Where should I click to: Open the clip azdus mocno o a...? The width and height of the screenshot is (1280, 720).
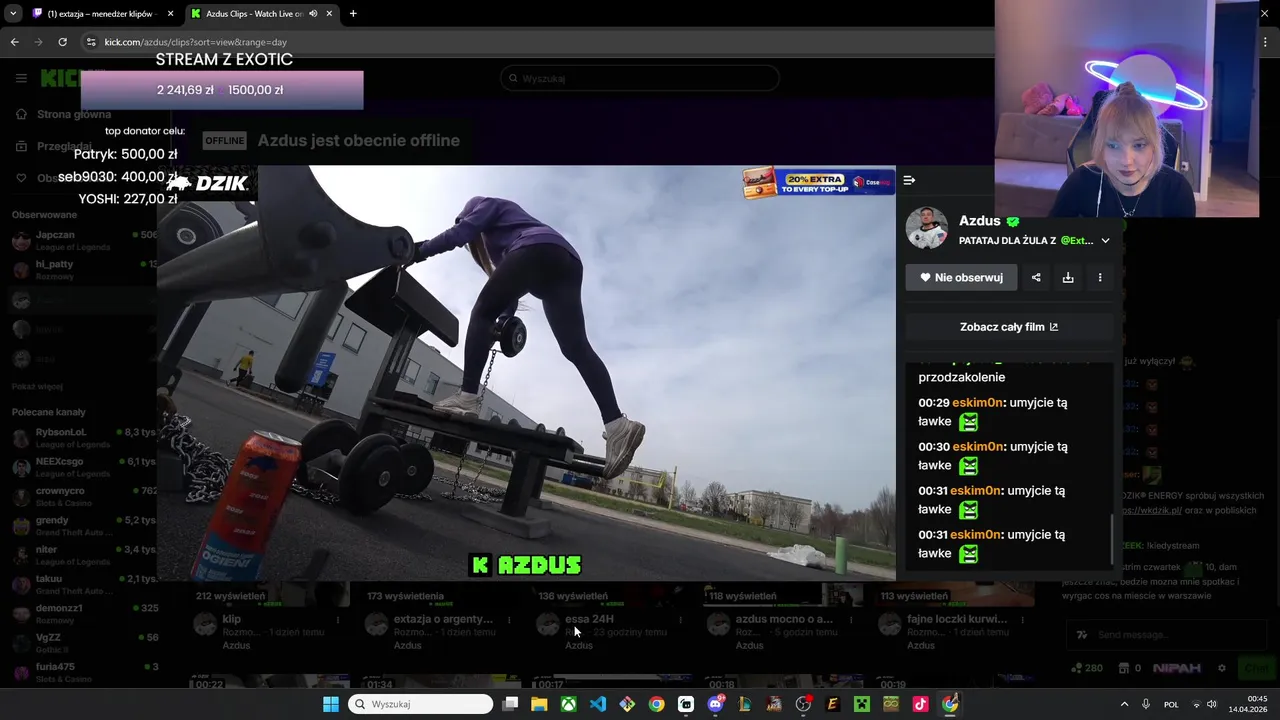(x=784, y=619)
